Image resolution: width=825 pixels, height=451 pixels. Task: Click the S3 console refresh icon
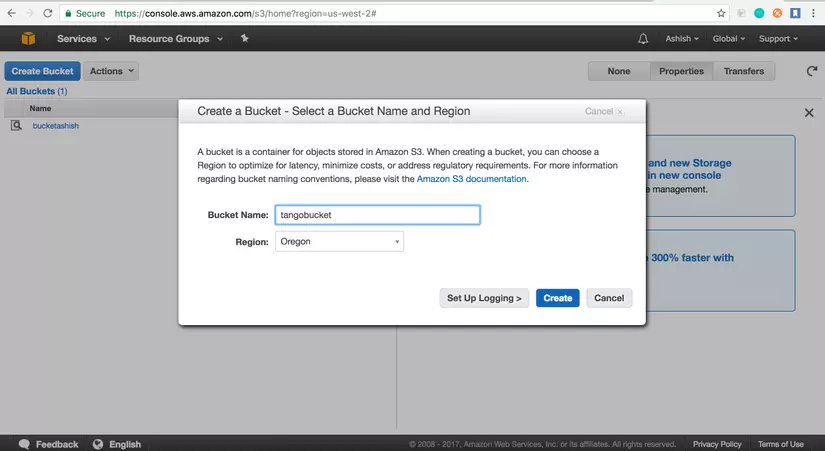(812, 71)
